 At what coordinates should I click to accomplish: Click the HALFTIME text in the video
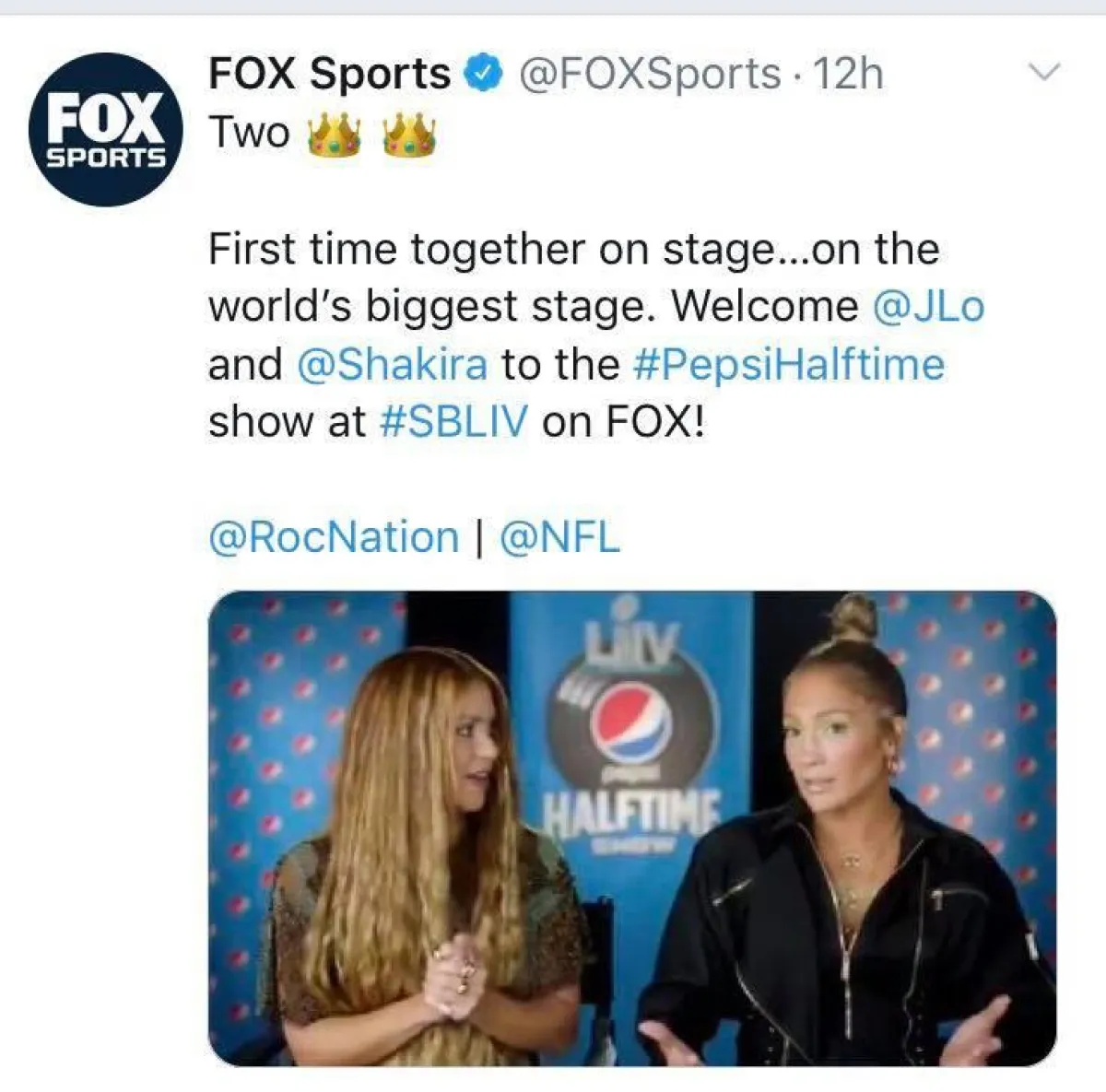point(632,811)
